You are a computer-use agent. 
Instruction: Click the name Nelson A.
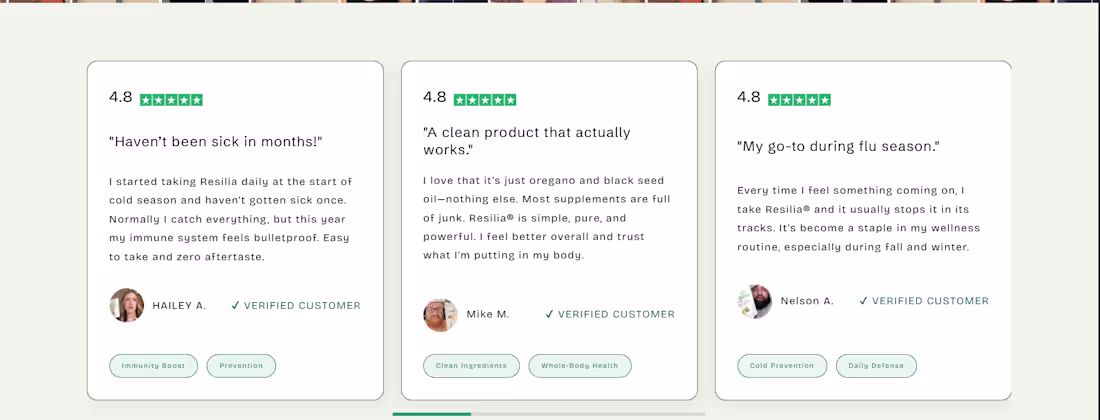(808, 301)
